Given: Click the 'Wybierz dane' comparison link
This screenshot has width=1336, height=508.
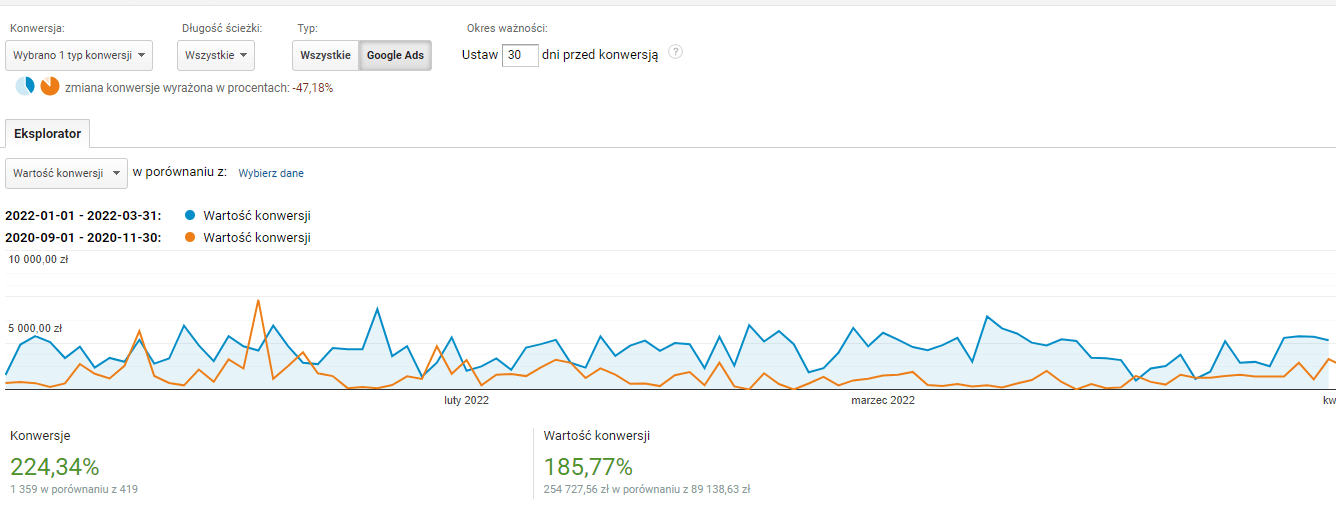Looking at the screenshot, I should point(271,173).
